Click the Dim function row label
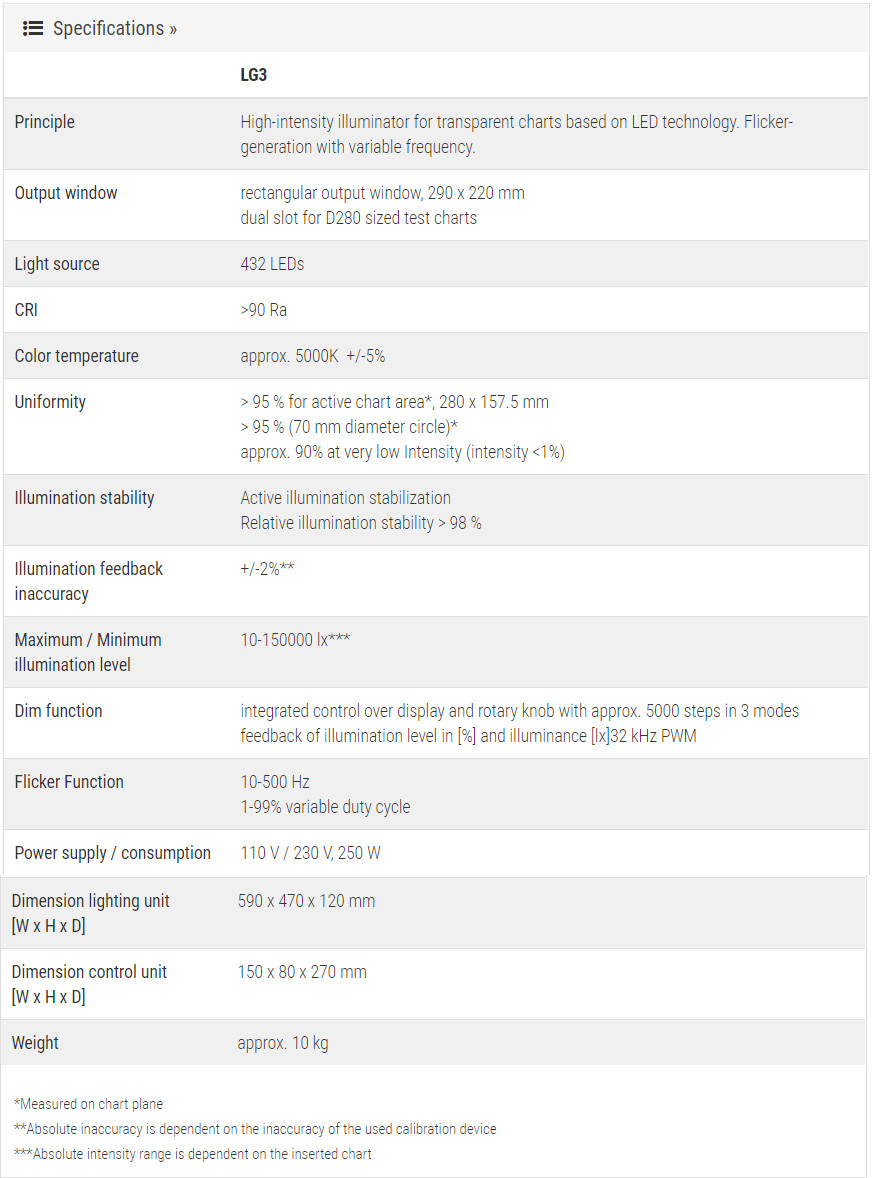This screenshot has width=872, height=1178. click(58, 711)
